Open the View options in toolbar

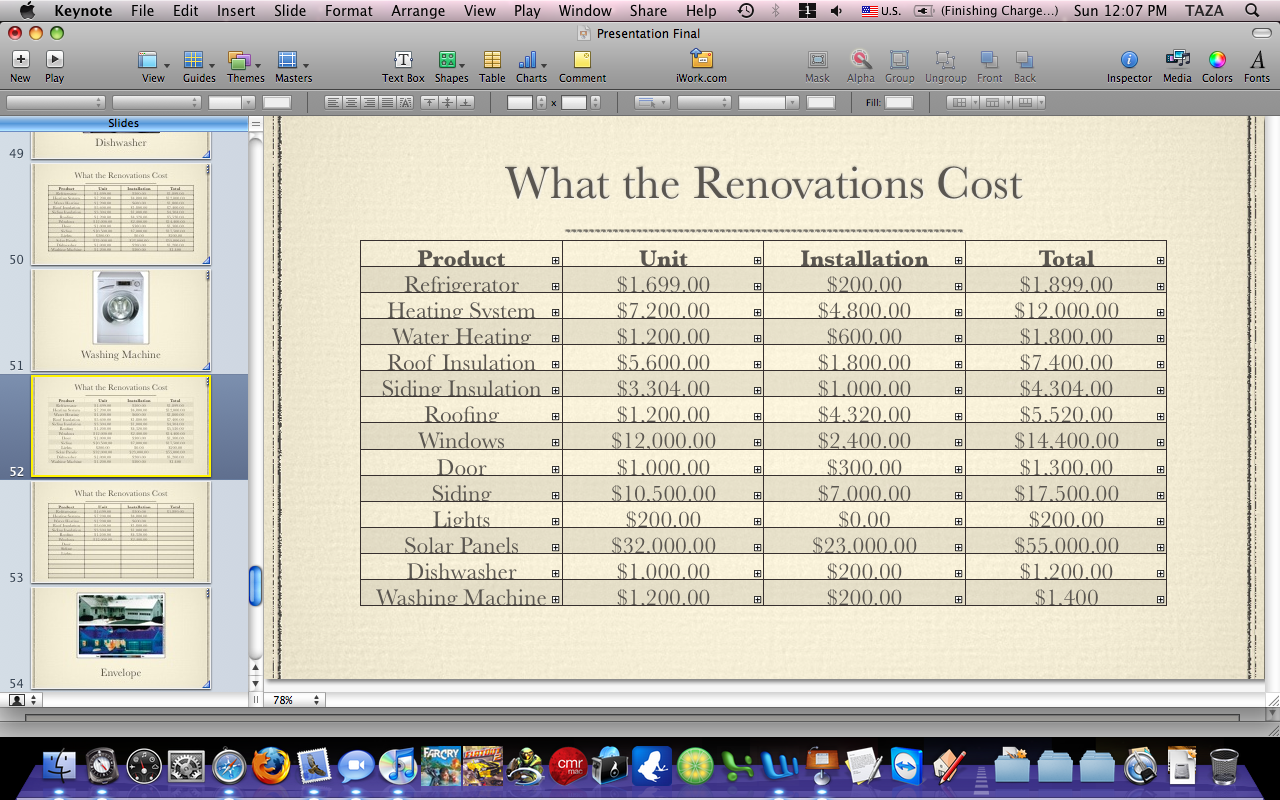point(153,66)
